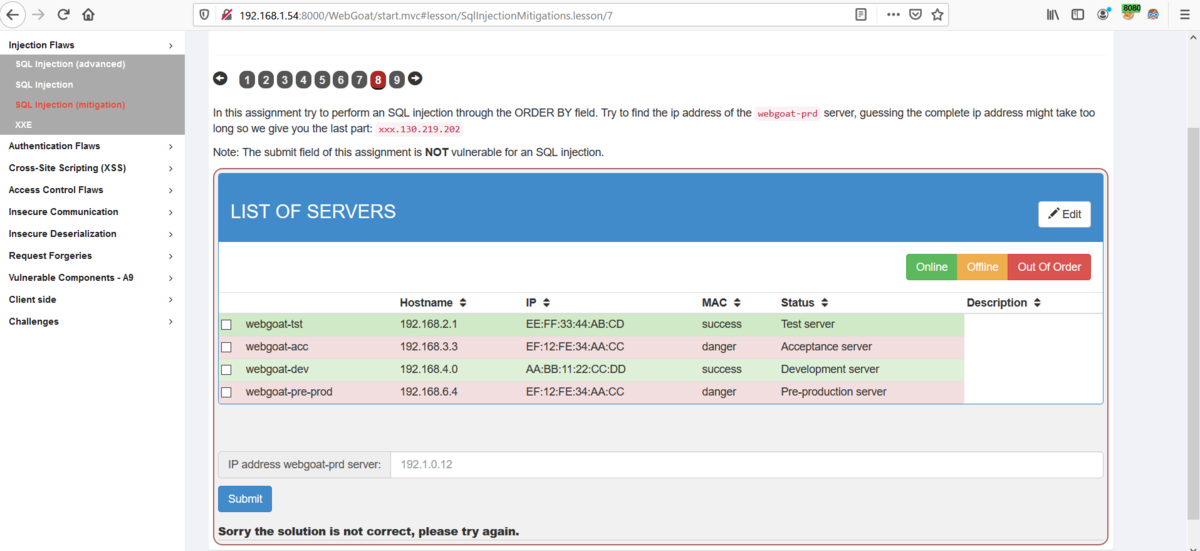Jump to lesson page 1
Image resolution: width=1200 pixels, height=551 pixels.
click(247, 80)
